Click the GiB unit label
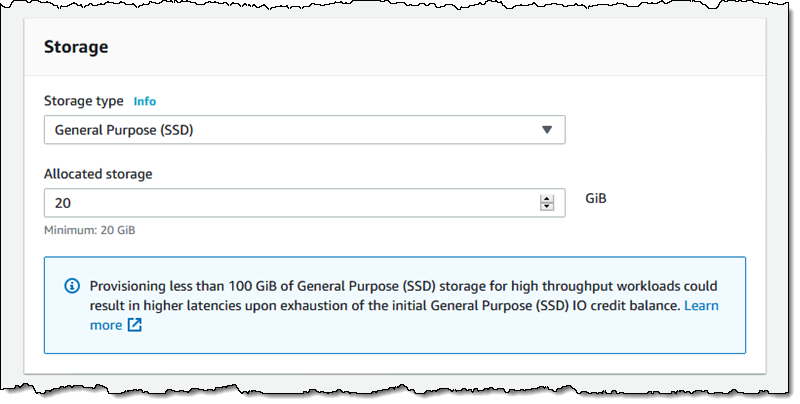The image size is (800, 404). [596, 199]
